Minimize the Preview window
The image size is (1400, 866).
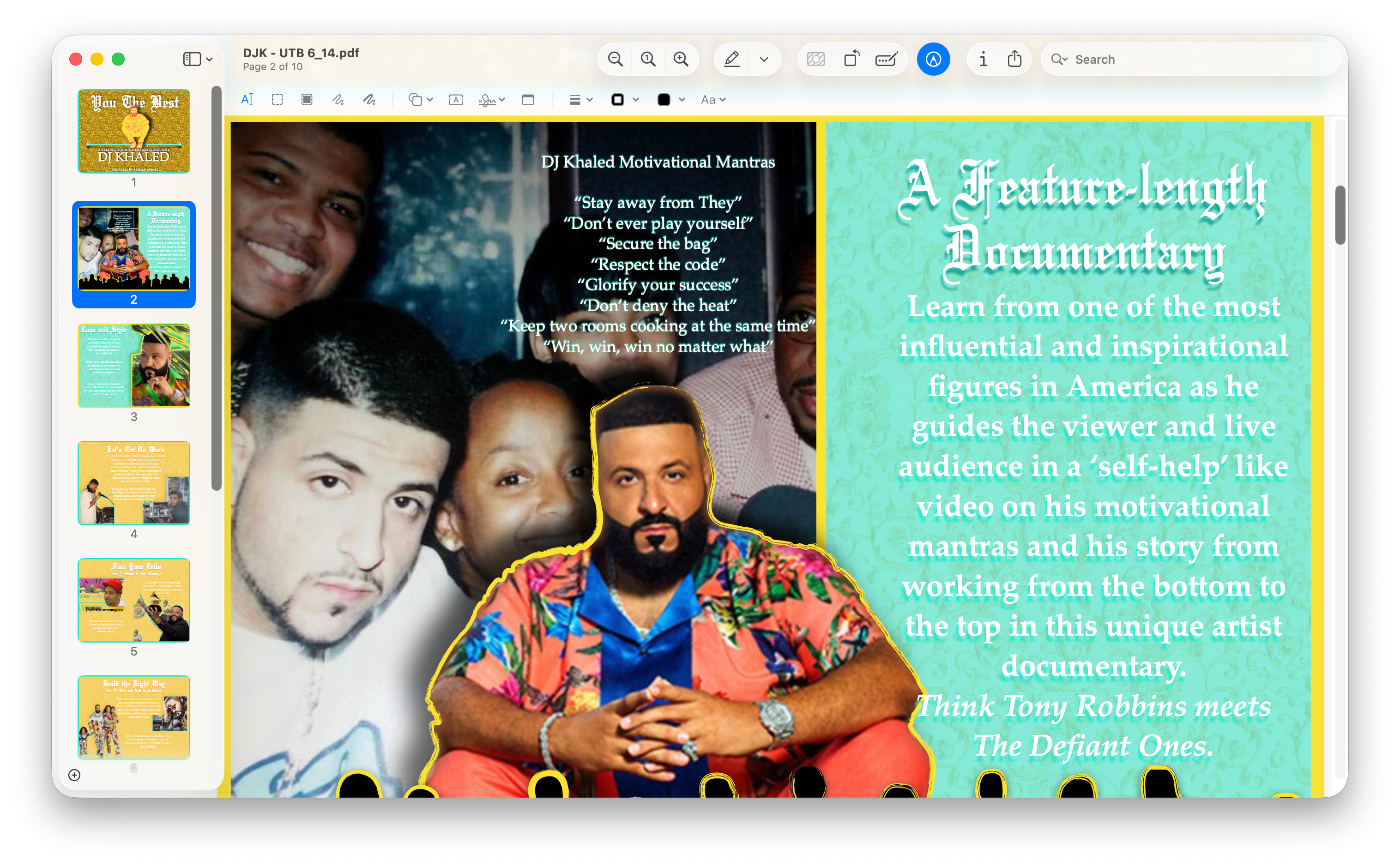coord(97,59)
